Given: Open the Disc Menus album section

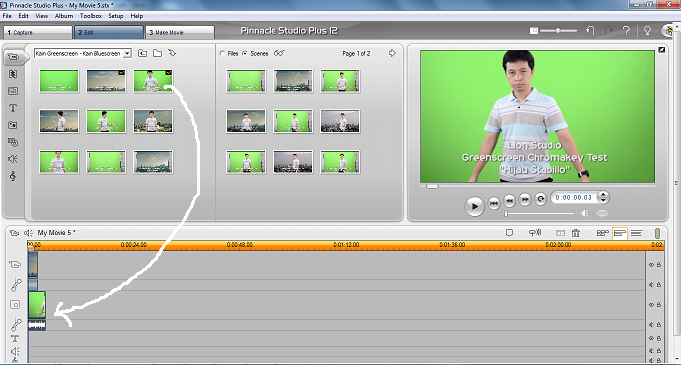Looking at the screenshot, I should 13,142.
